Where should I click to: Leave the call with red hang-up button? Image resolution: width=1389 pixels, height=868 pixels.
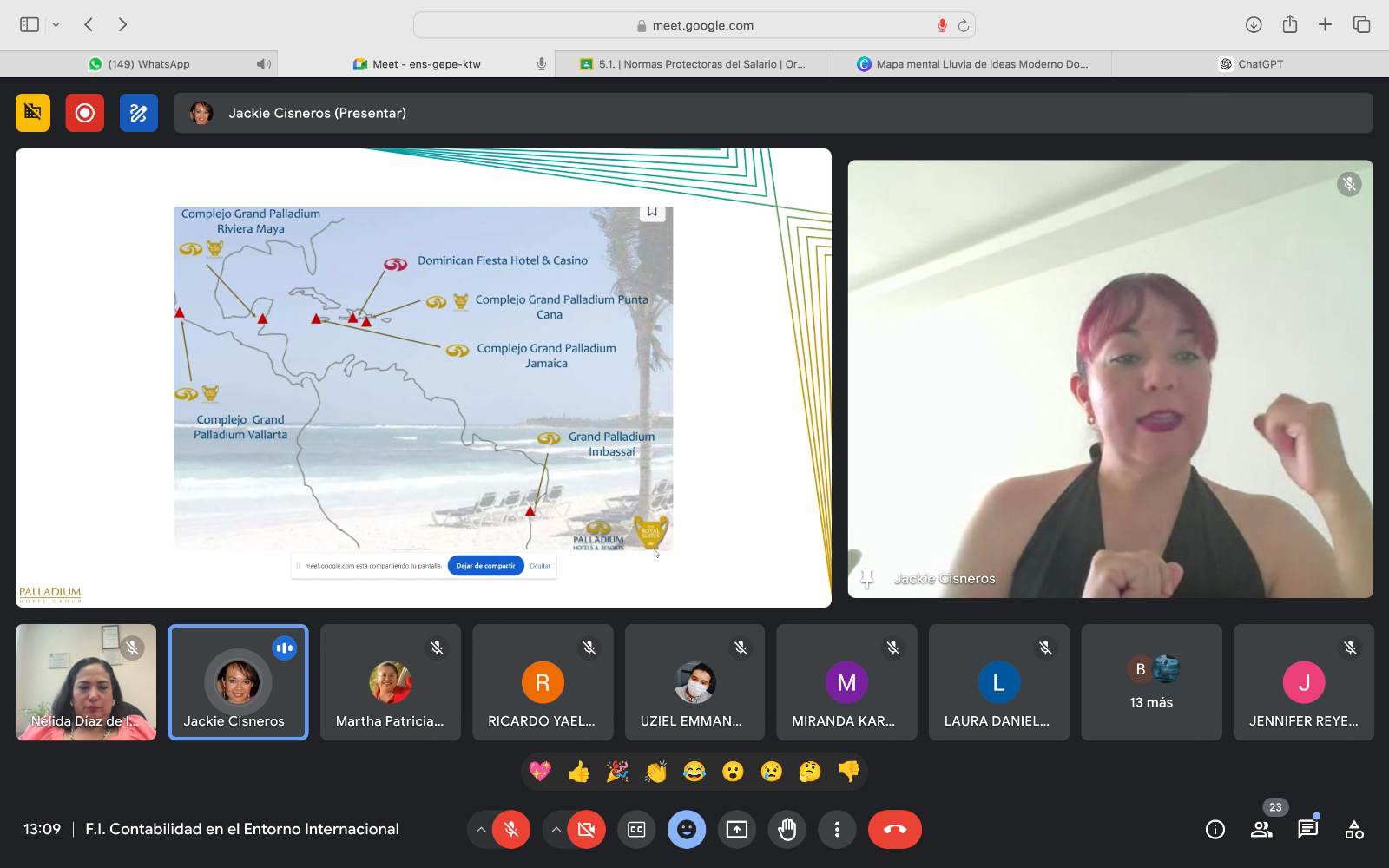[894, 830]
